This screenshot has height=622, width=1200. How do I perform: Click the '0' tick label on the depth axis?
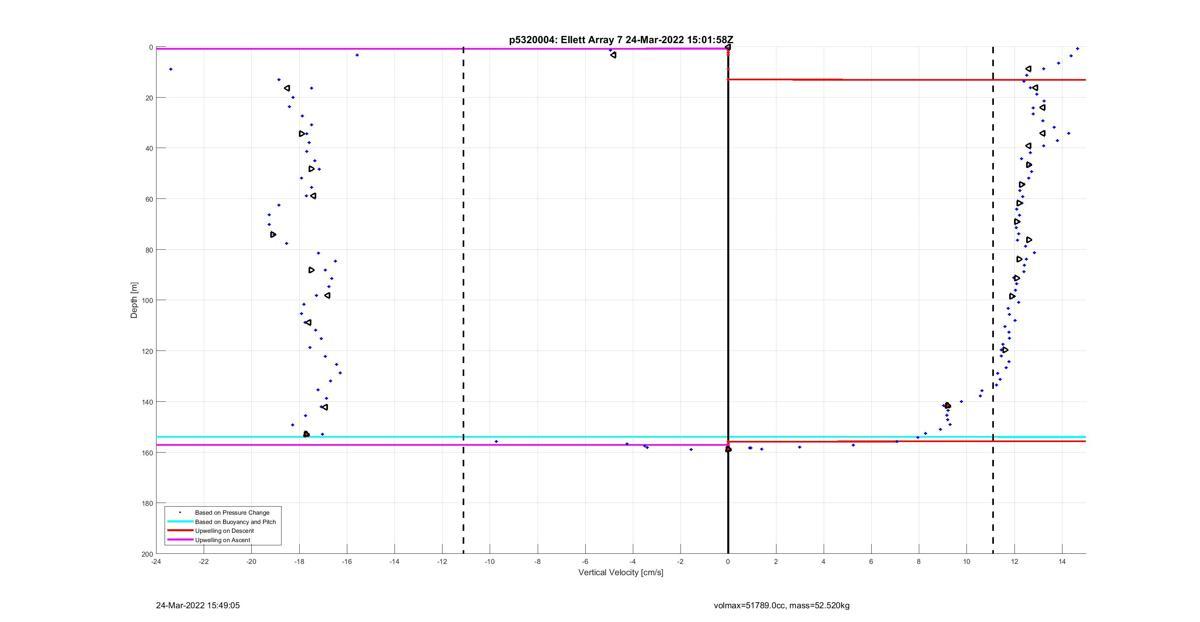[150, 47]
